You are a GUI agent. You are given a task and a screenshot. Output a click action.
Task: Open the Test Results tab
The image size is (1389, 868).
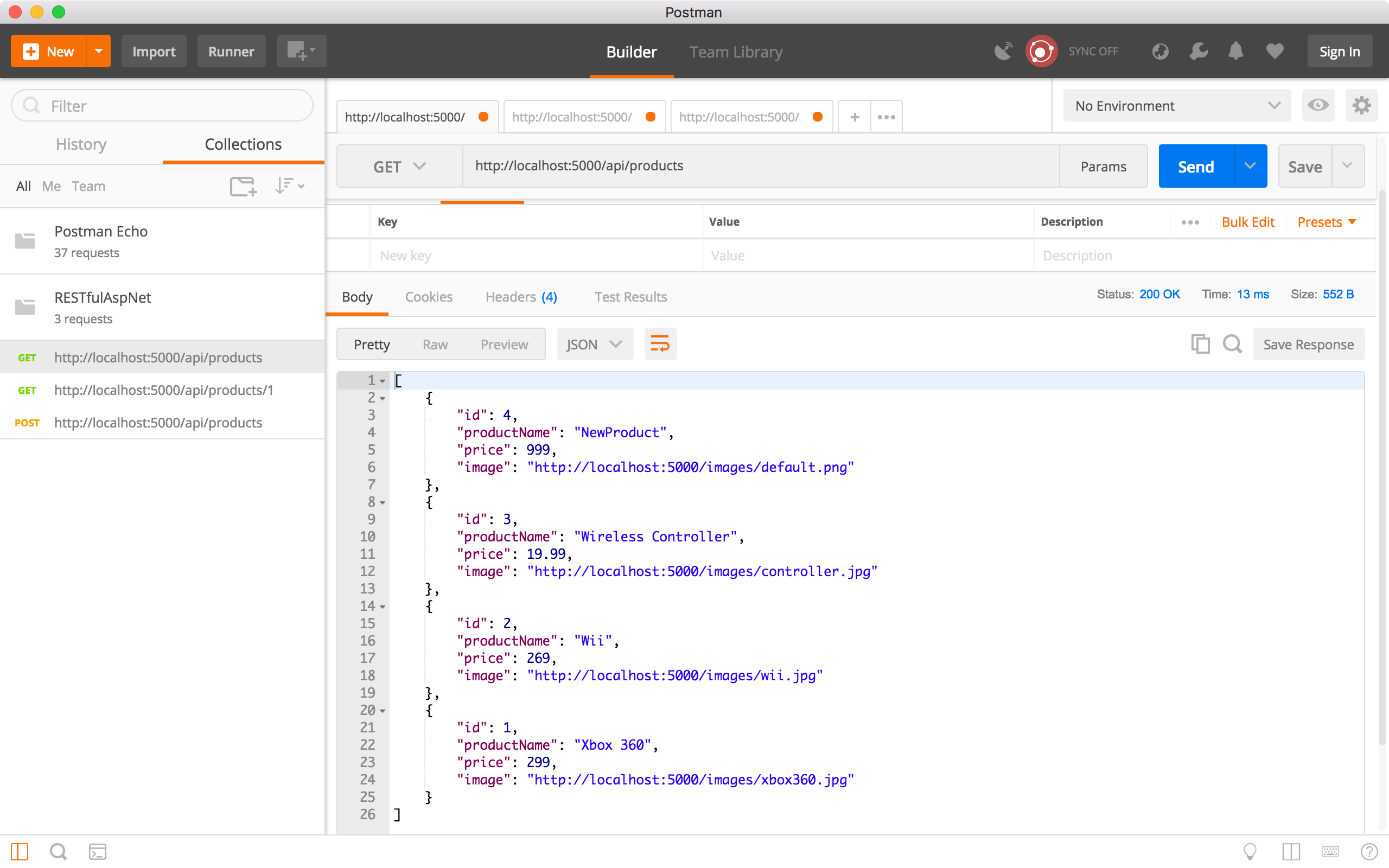tap(630, 297)
